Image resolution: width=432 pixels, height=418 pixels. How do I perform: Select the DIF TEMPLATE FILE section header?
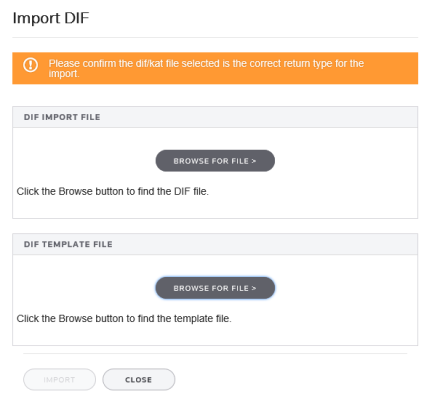pyautogui.click(x=215, y=244)
